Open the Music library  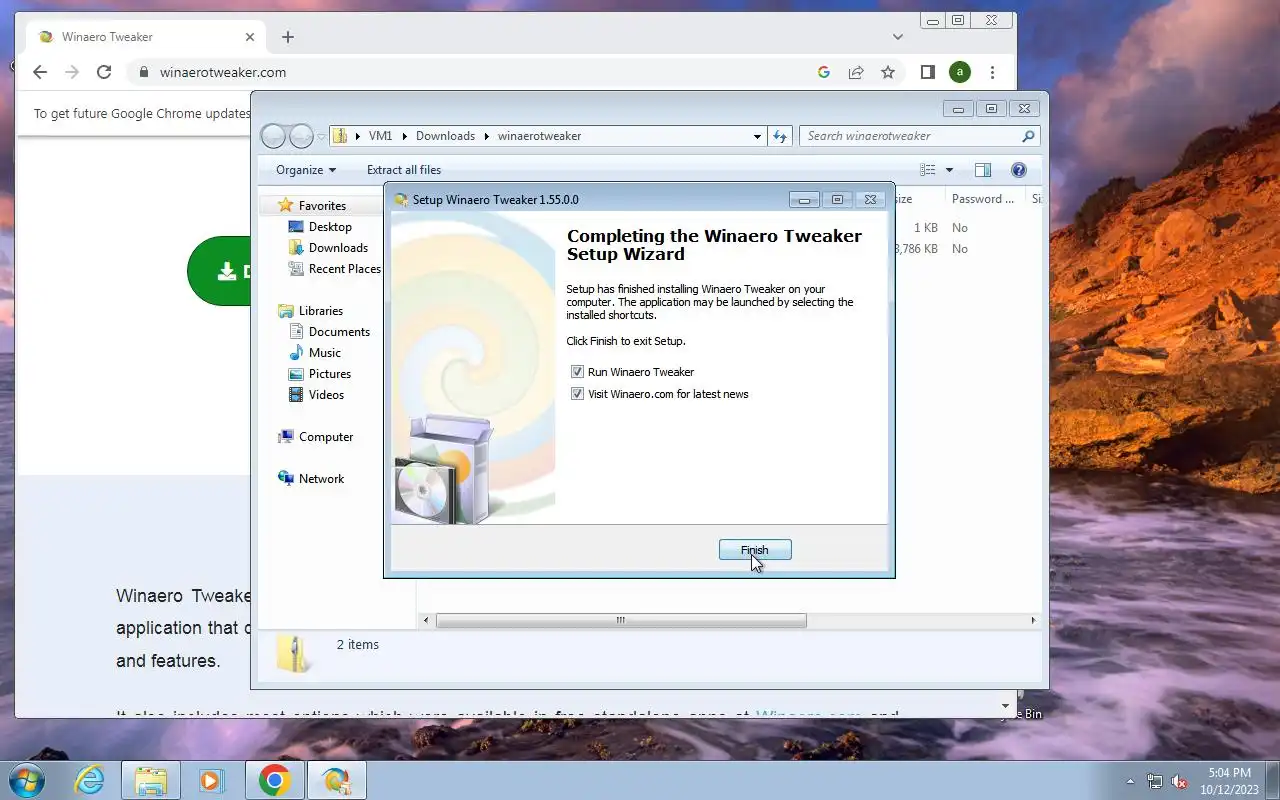324,353
